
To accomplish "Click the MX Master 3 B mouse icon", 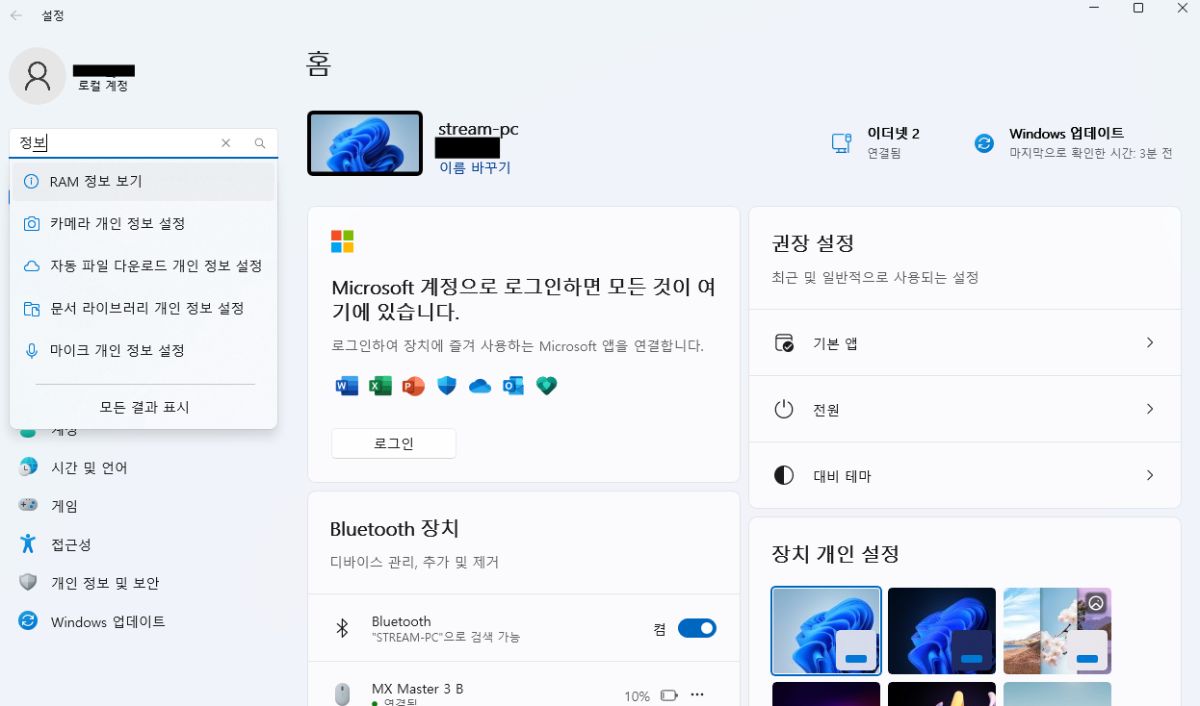I will click(x=342, y=694).
